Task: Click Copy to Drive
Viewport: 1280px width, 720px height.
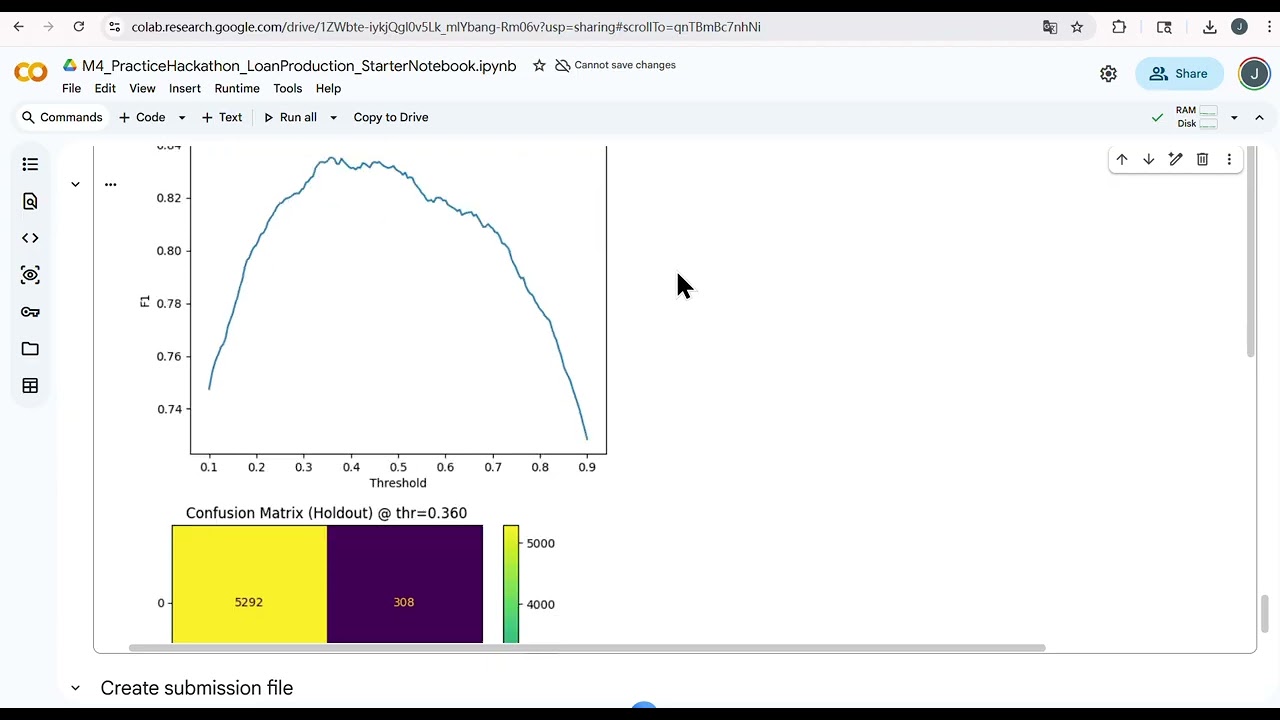Action: coord(391,117)
